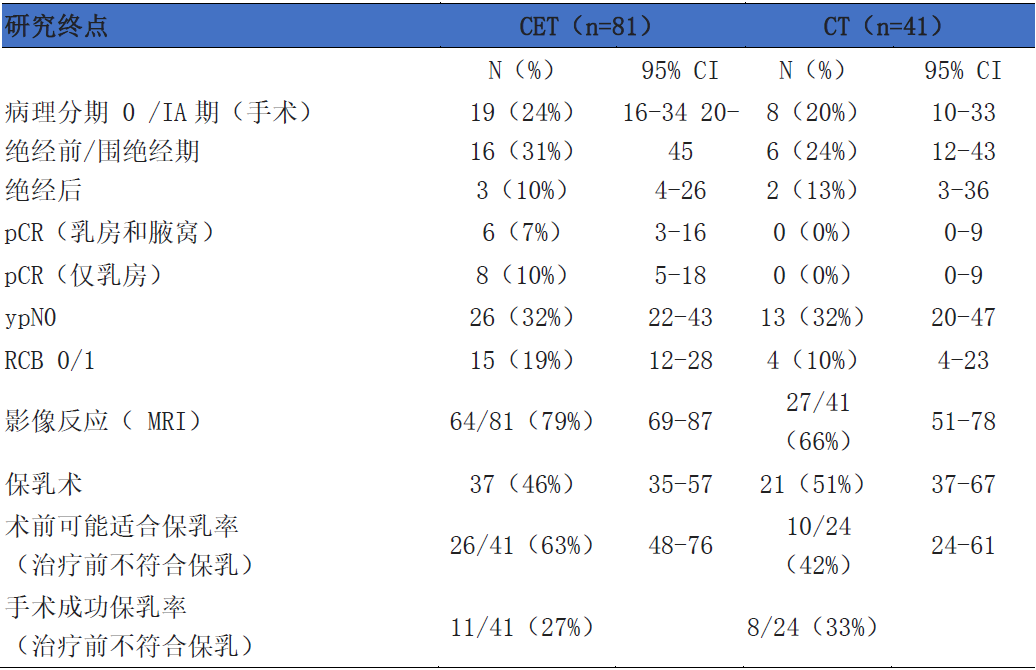This screenshot has width=1036, height=670.
Task: Select the "27/41（66%）" value cell
Action: (818, 421)
